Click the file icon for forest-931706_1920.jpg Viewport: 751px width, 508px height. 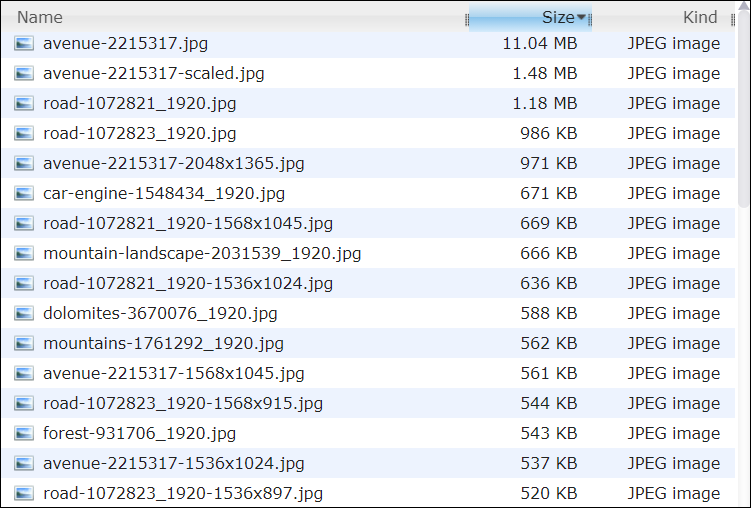coord(24,433)
